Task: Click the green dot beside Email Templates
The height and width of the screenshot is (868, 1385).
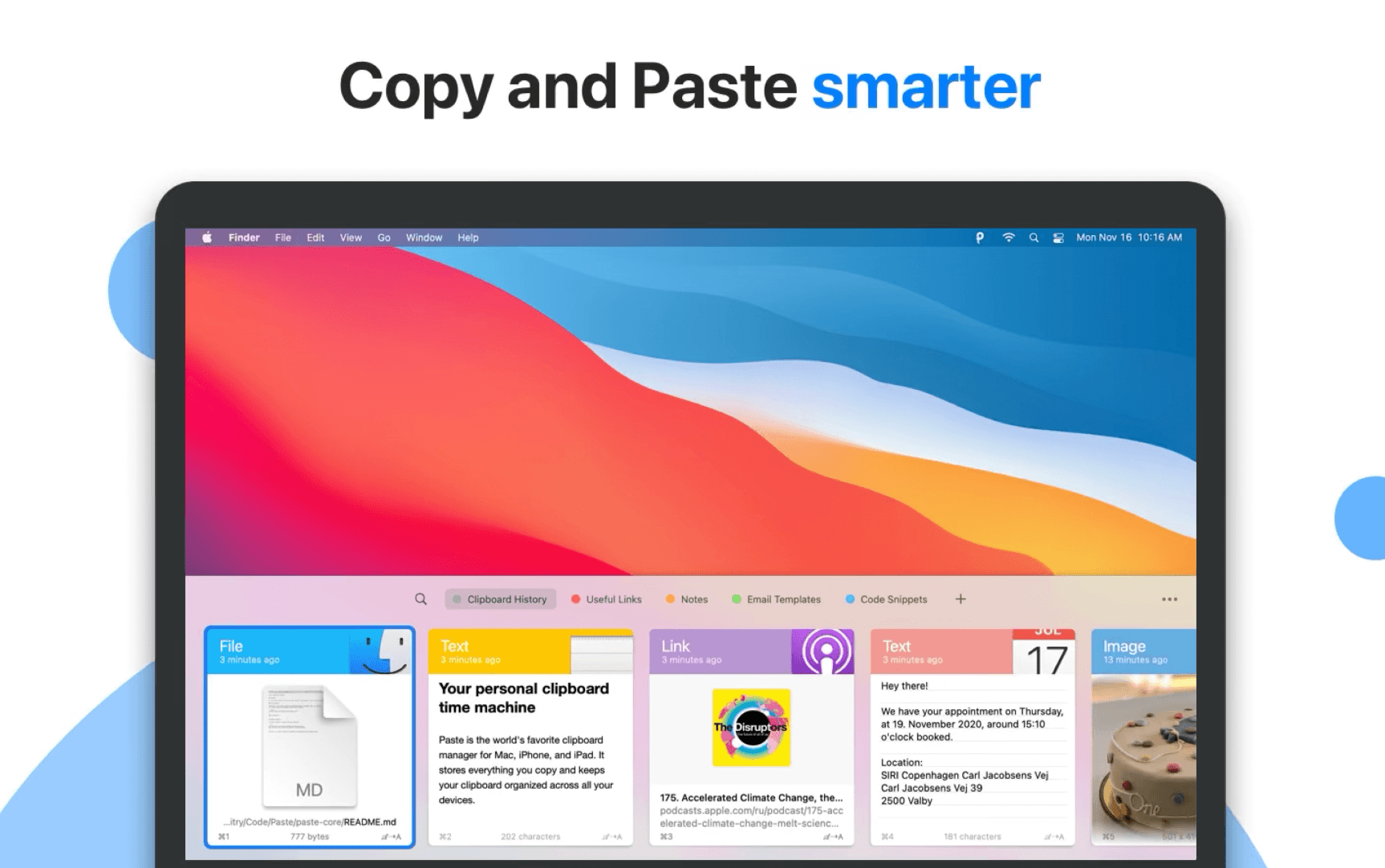Action: pos(736,599)
